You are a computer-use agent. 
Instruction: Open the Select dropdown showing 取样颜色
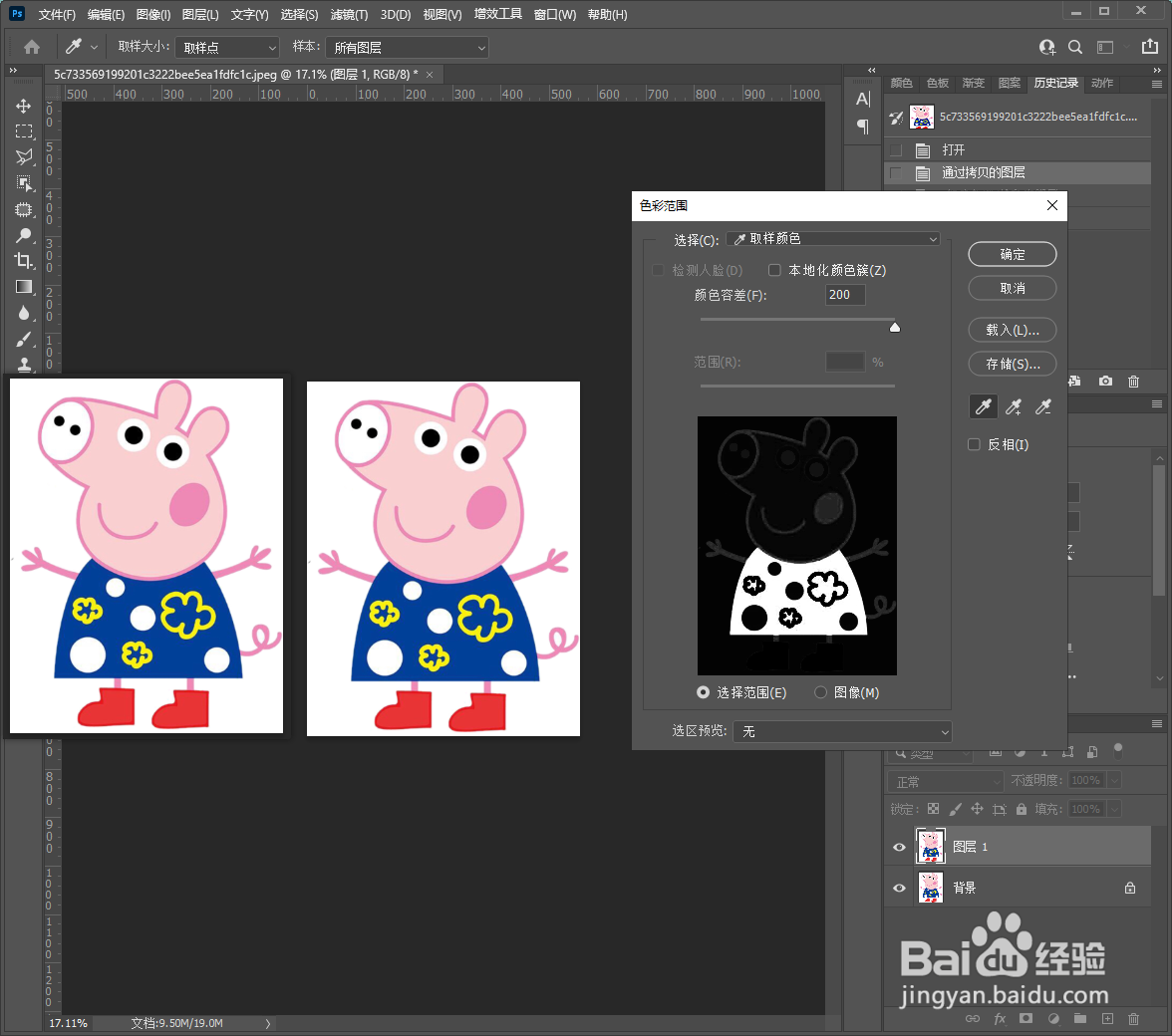click(x=833, y=239)
